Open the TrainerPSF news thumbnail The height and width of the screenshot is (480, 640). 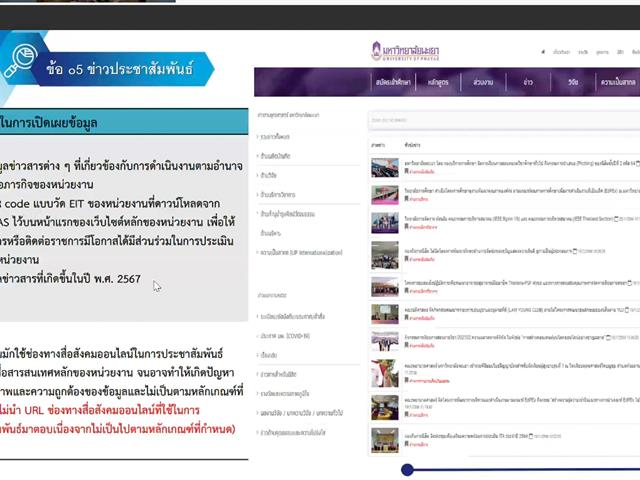pyautogui.click(x=385, y=287)
